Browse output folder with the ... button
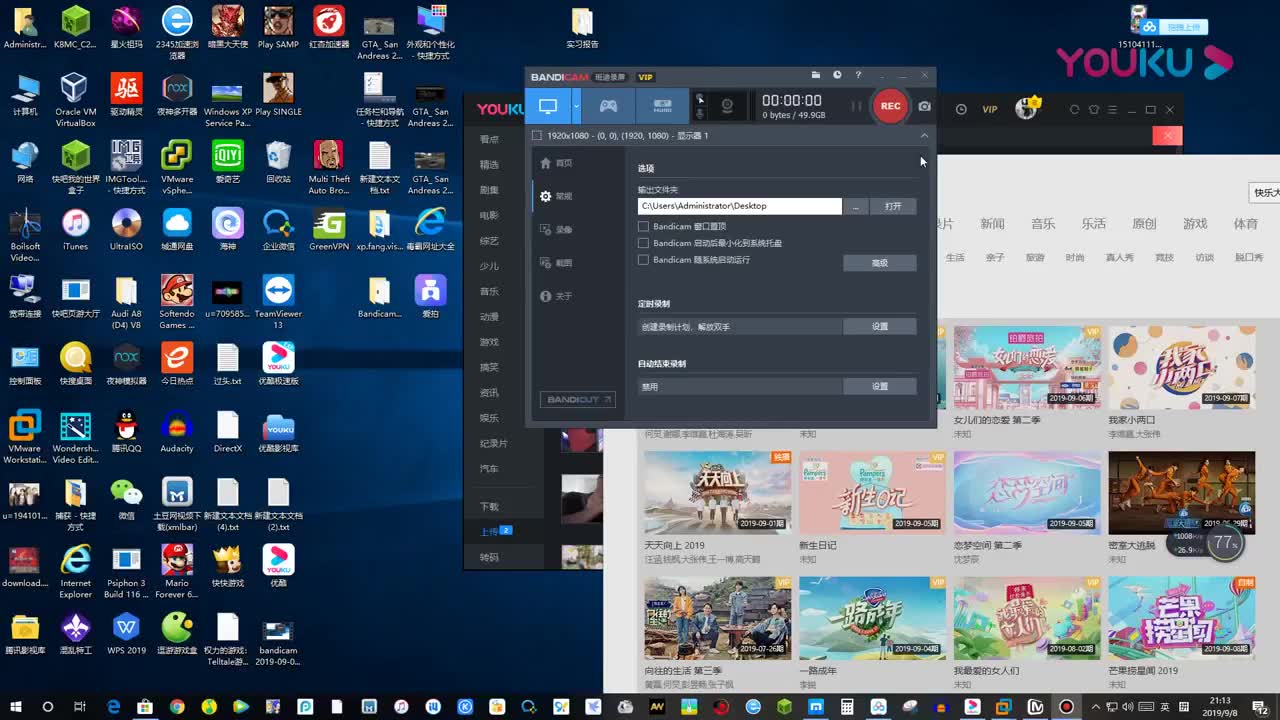 pyautogui.click(x=856, y=206)
